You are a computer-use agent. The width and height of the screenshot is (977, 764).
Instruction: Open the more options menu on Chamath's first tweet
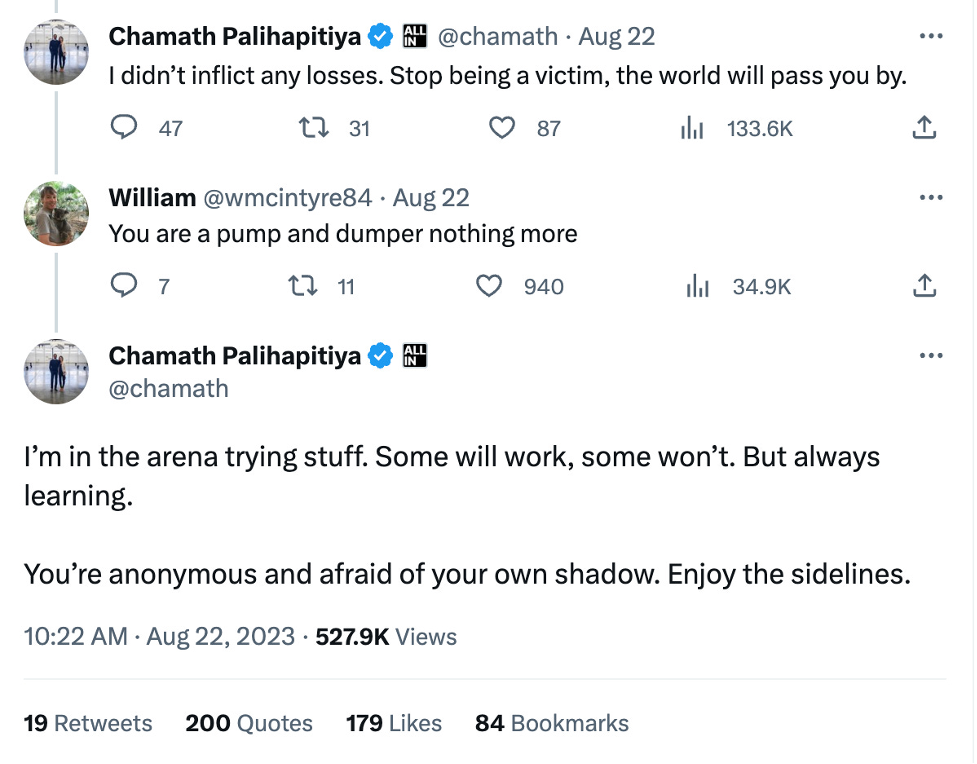pos(931,35)
